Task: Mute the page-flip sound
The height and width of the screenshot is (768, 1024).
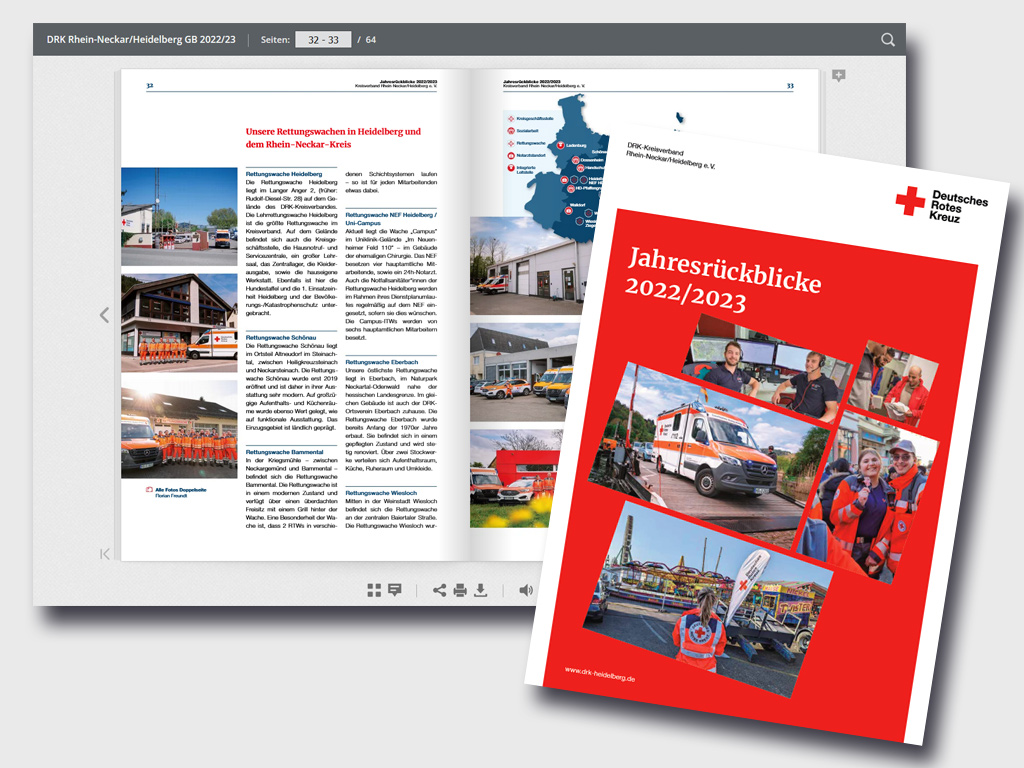Action: pyautogui.click(x=525, y=590)
